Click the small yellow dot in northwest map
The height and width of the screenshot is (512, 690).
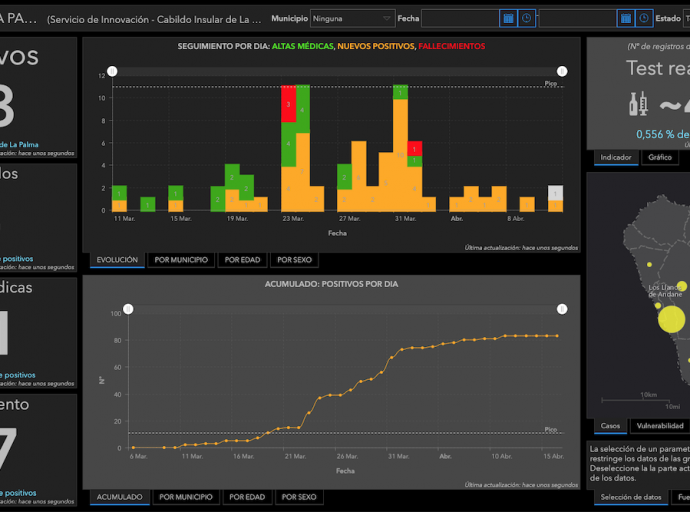point(649,264)
